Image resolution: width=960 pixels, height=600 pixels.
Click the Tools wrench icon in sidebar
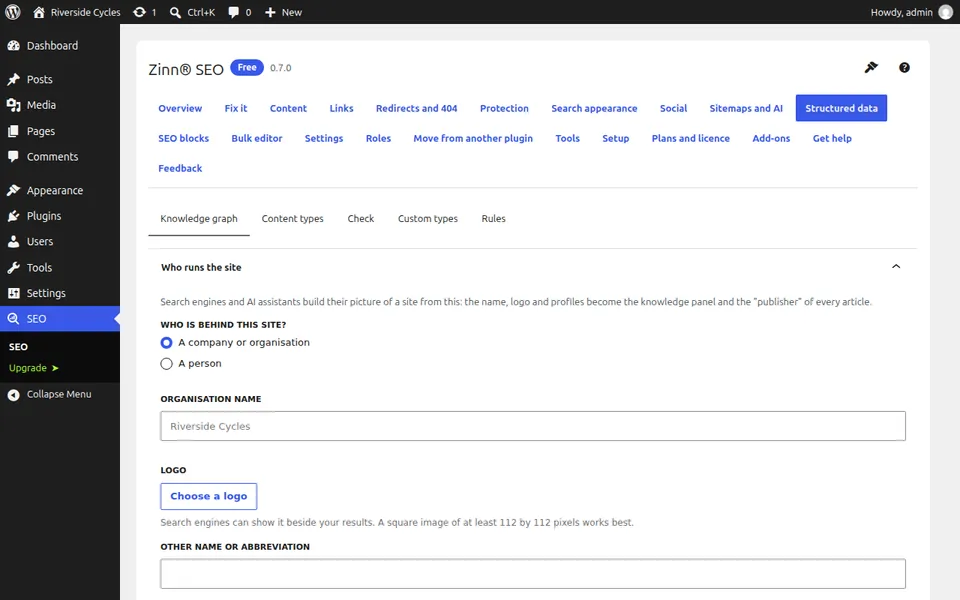click(x=13, y=268)
